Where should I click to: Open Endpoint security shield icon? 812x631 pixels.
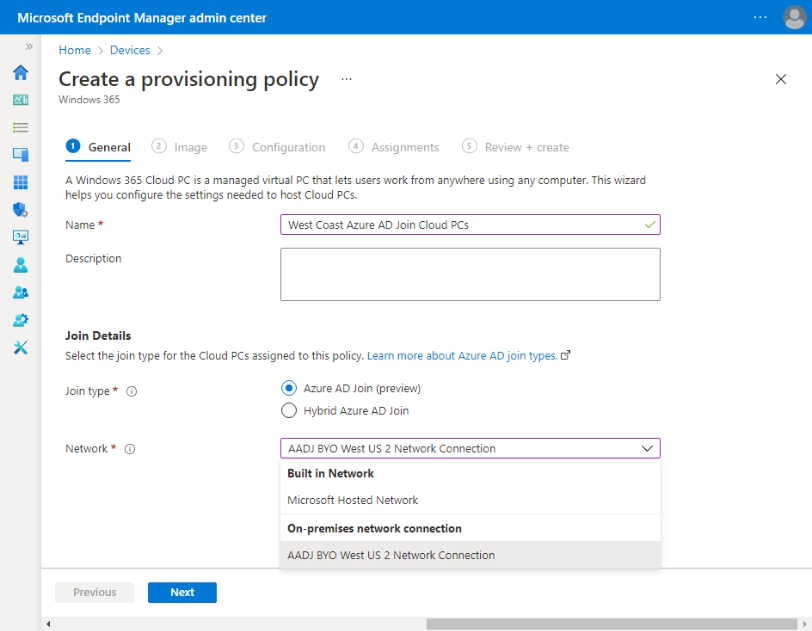pos(20,209)
